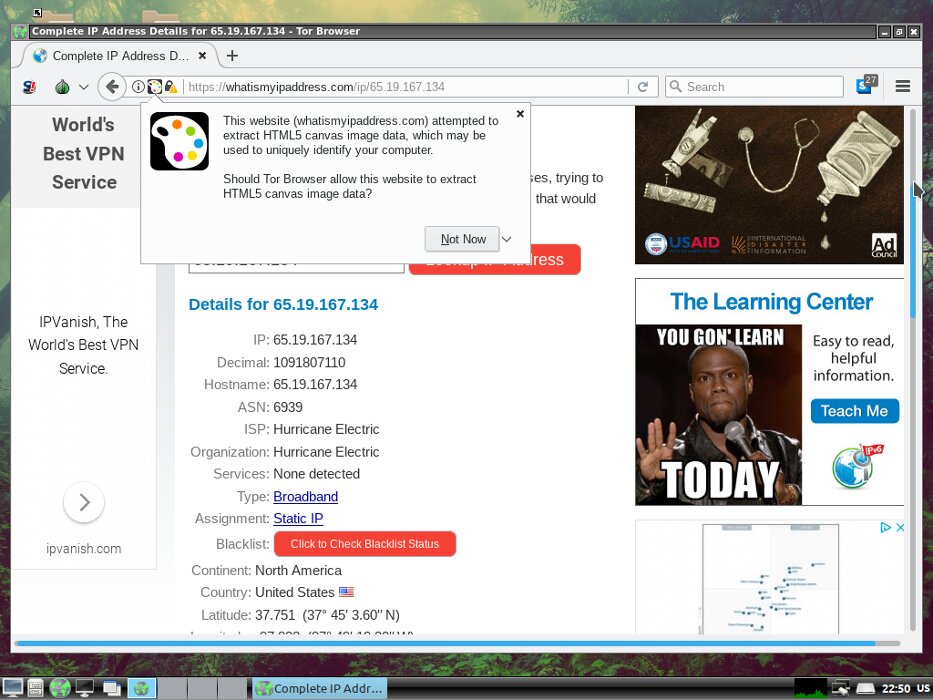This screenshot has width=933, height=700.
Task: Click the IPv6 globe icon
Action: click(x=857, y=465)
